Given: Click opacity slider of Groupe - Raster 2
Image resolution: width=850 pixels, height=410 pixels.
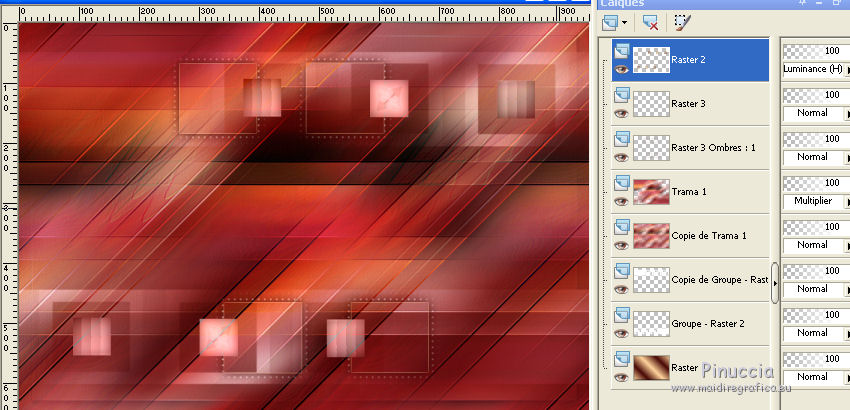Looking at the screenshot, I should point(816,315).
